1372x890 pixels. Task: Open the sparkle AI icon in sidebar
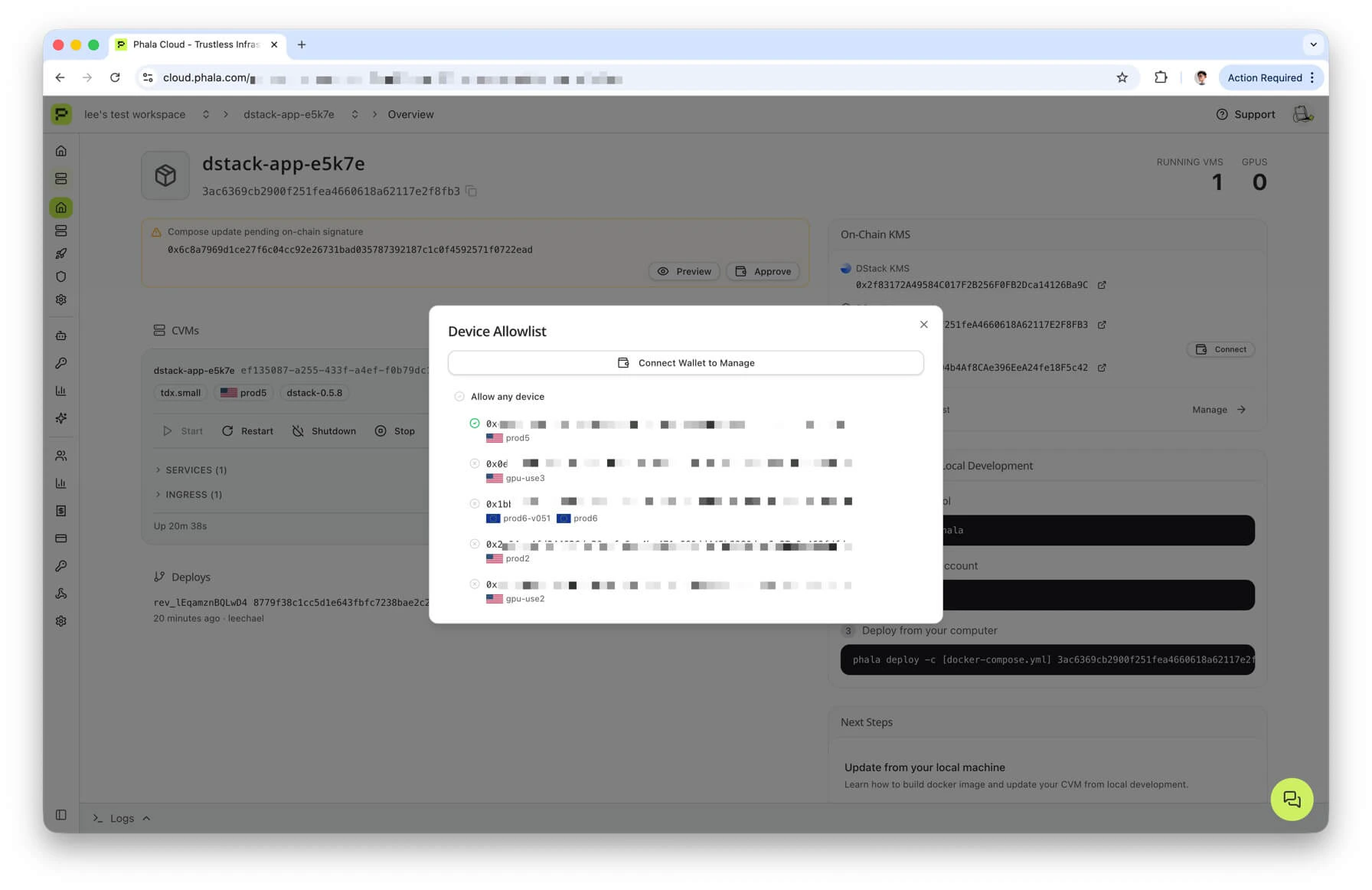tap(61, 418)
